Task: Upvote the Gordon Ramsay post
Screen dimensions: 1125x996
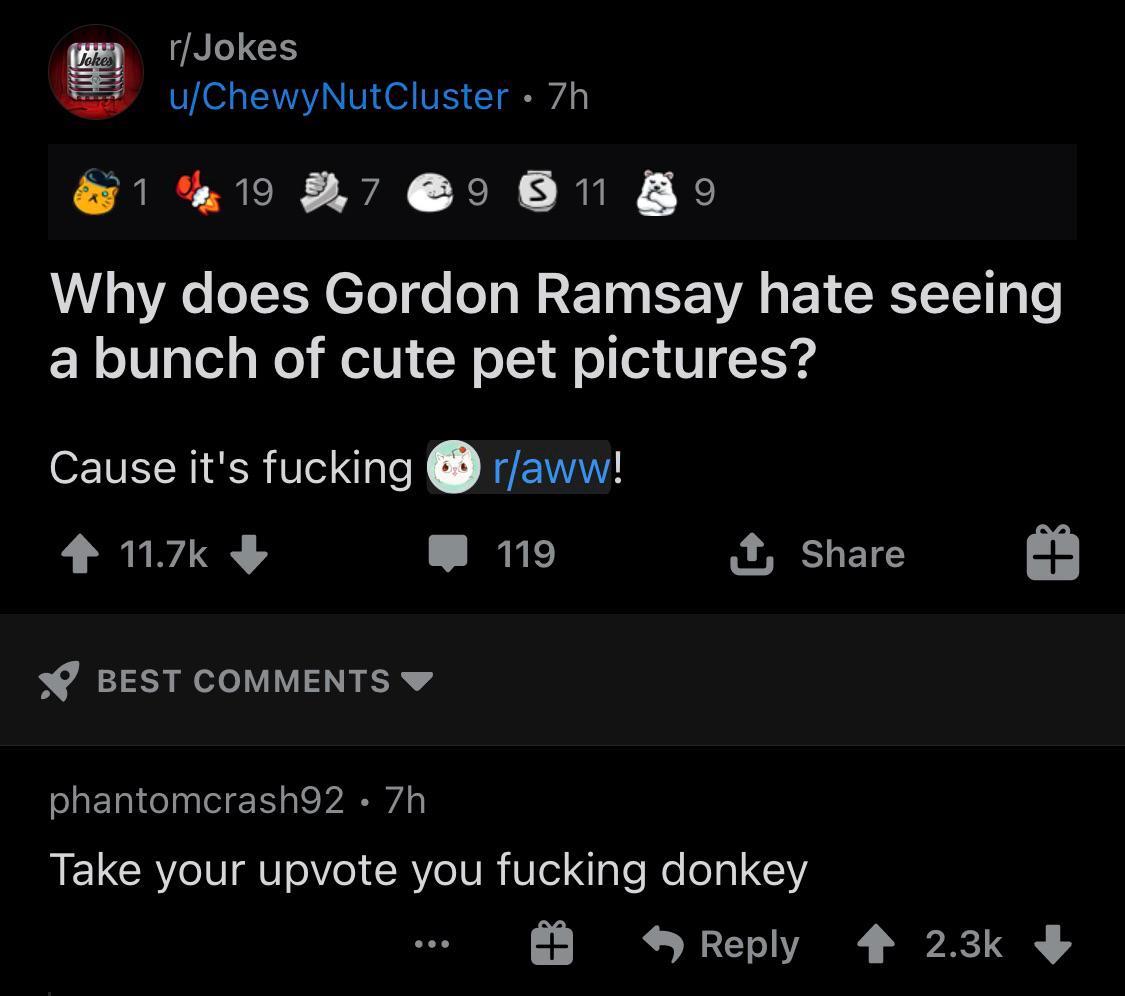Action: point(78,554)
